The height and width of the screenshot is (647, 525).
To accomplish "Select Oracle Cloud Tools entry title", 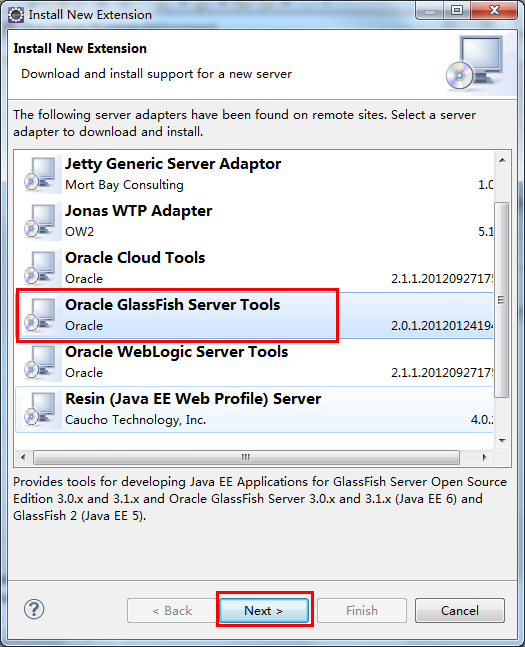I will point(135,258).
